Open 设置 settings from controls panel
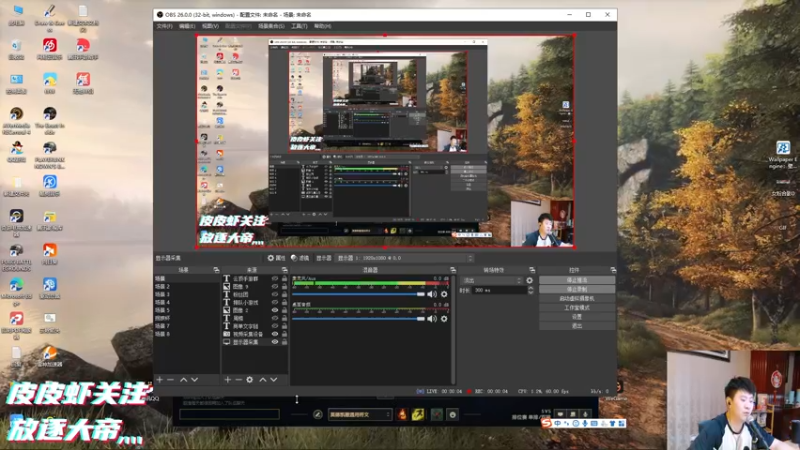Screen dimensions: 800x450 (577, 317)
